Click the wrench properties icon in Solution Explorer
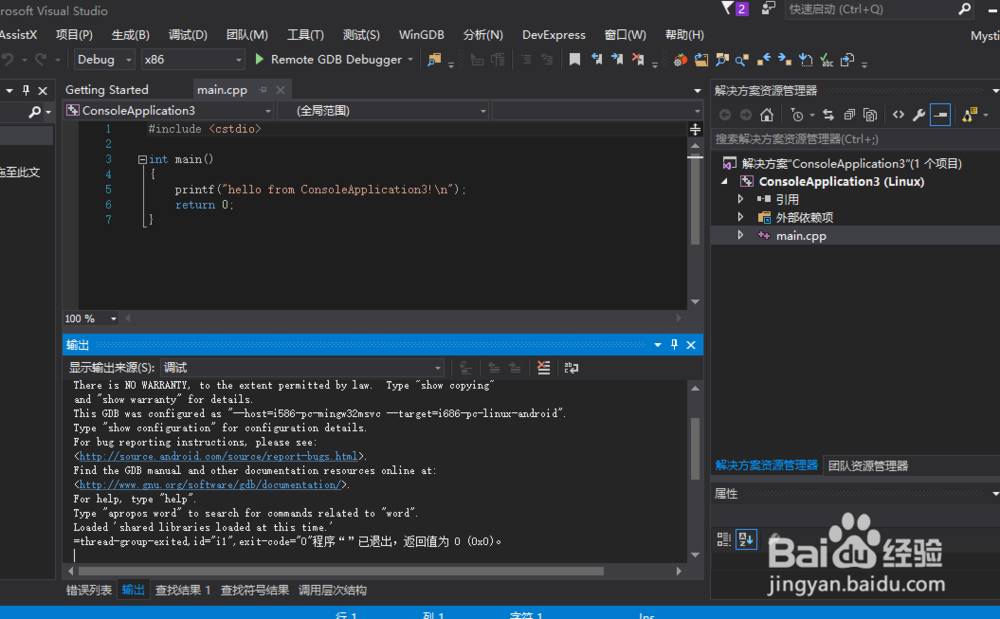Screen dimensions: 1000x619 point(919,113)
